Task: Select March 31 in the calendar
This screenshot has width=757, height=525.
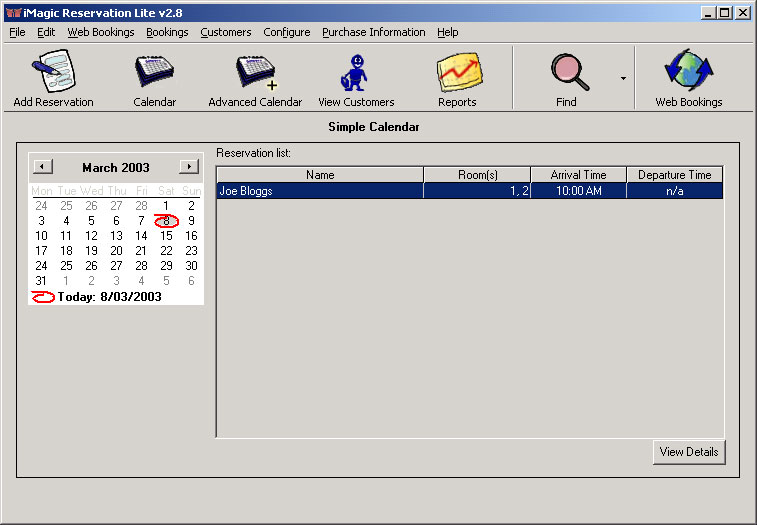Action: click(x=41, y=281)
